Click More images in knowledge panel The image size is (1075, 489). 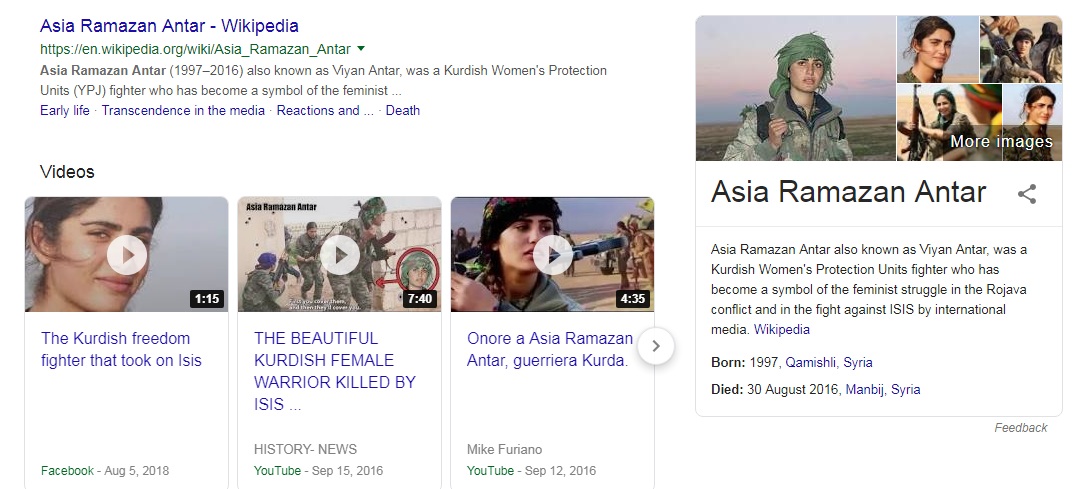point(1001,142)
